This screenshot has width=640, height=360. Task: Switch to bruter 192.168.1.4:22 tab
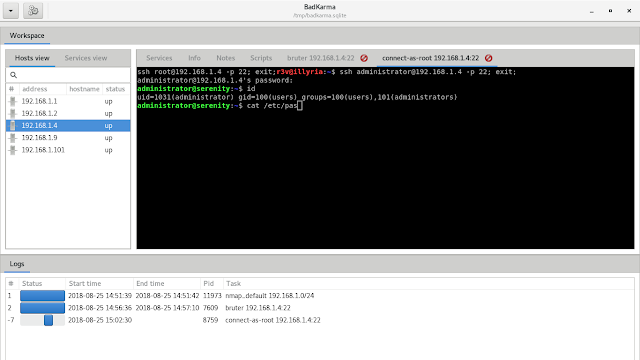[320, 58]
